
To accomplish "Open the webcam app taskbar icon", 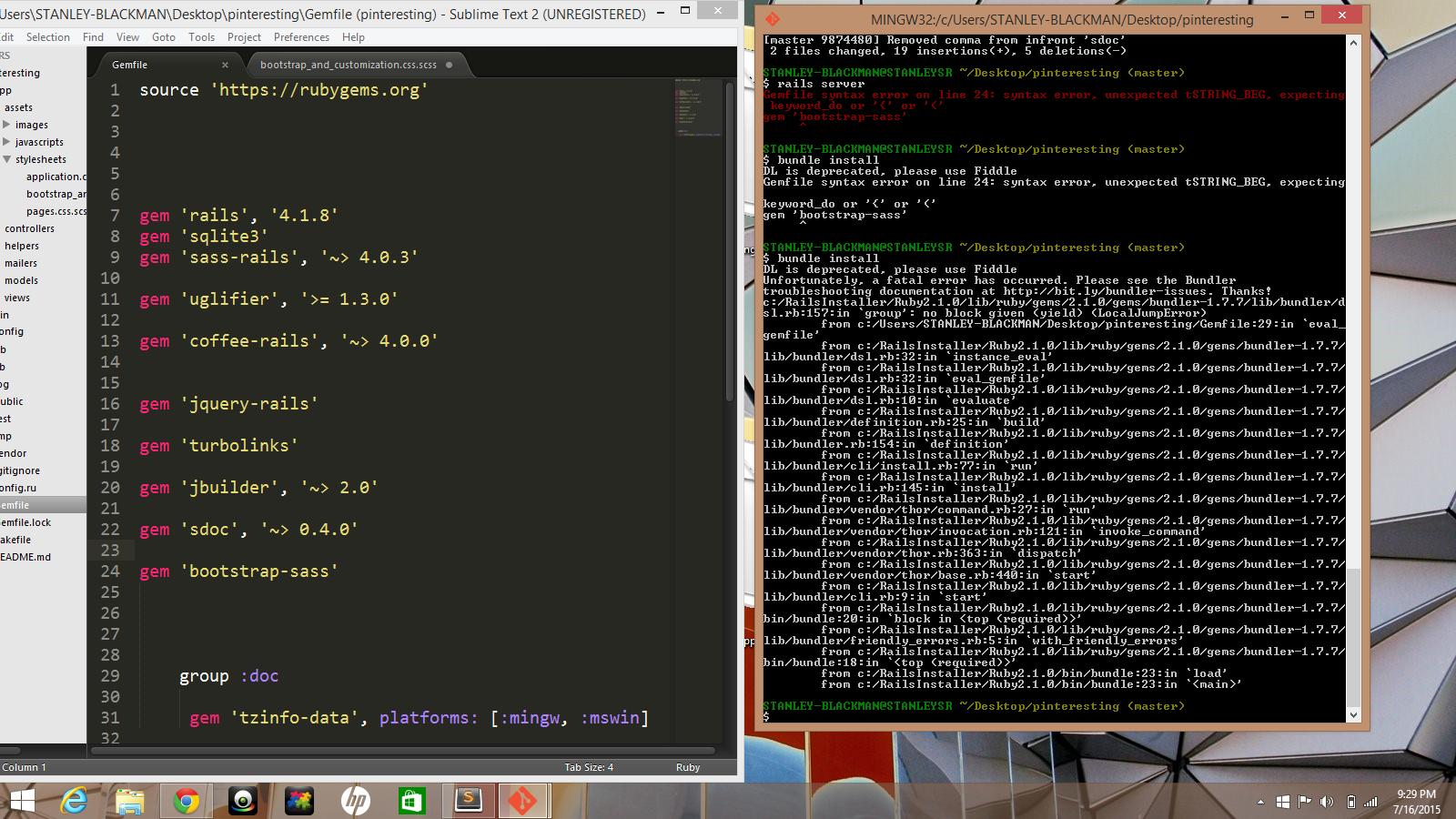I will tap(243, 802).
